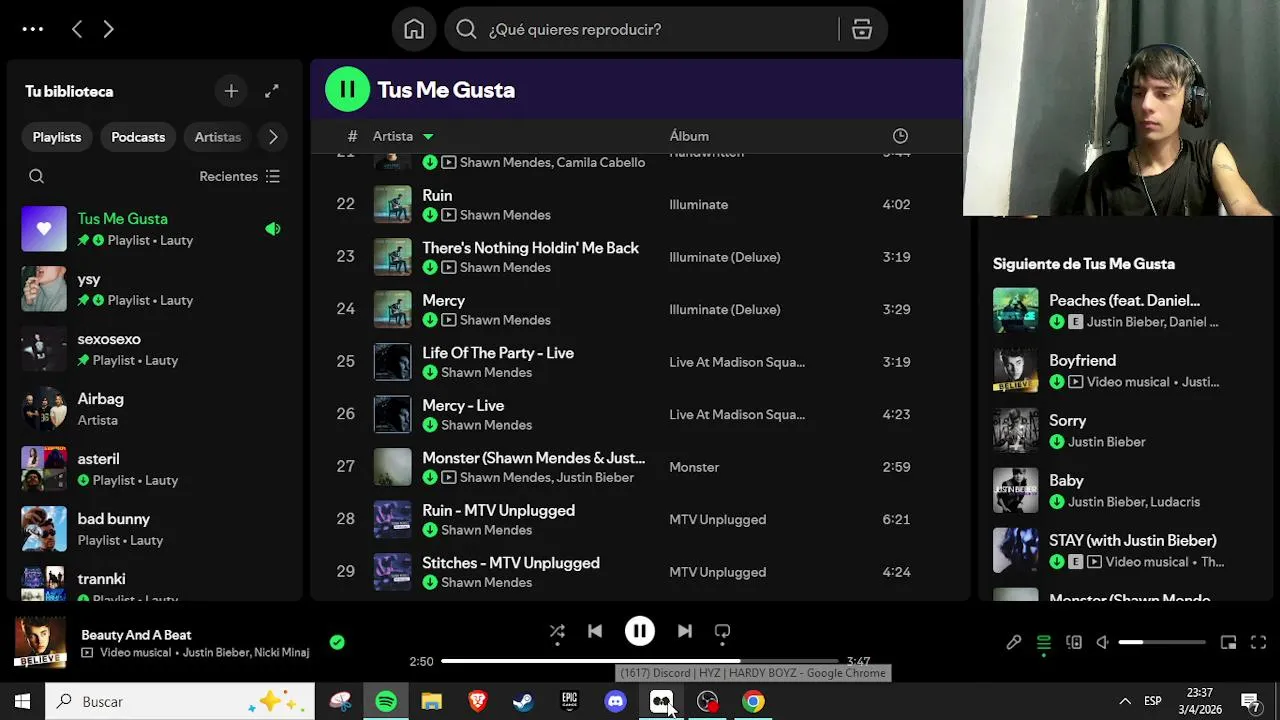The width and height of the screenshot is (1280, 720).
Task: Open the Windows Start menu
Action: tap(22, 702)
